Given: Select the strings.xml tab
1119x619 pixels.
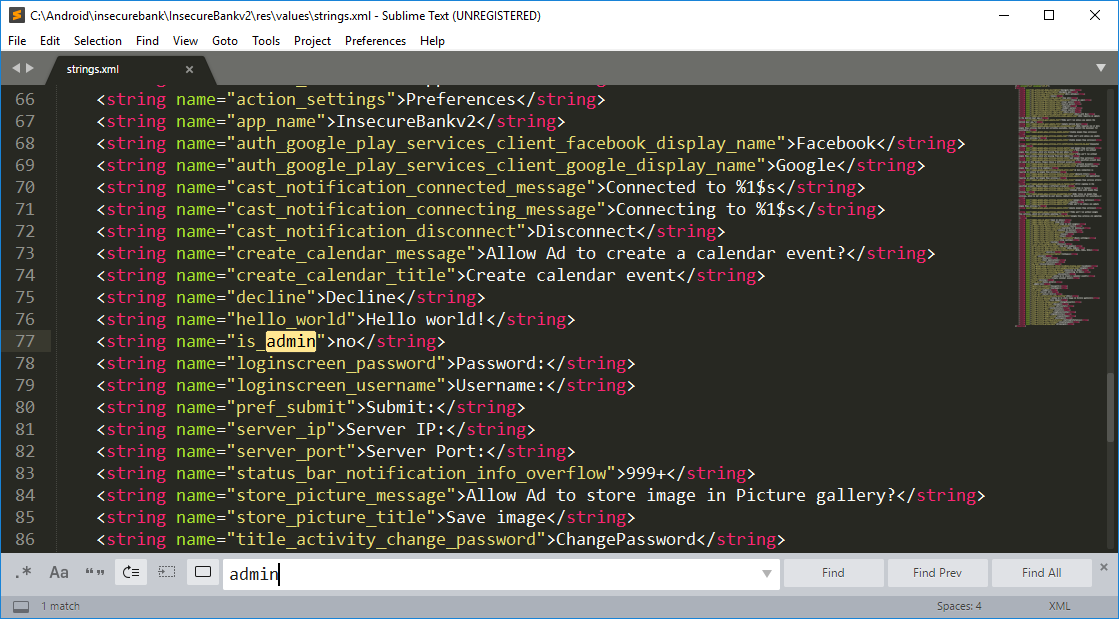Looking at the screenshot, I should [92, 70].
